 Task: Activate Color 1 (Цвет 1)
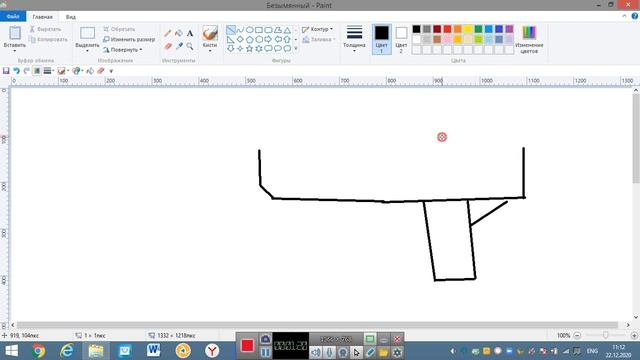point(382,39)
